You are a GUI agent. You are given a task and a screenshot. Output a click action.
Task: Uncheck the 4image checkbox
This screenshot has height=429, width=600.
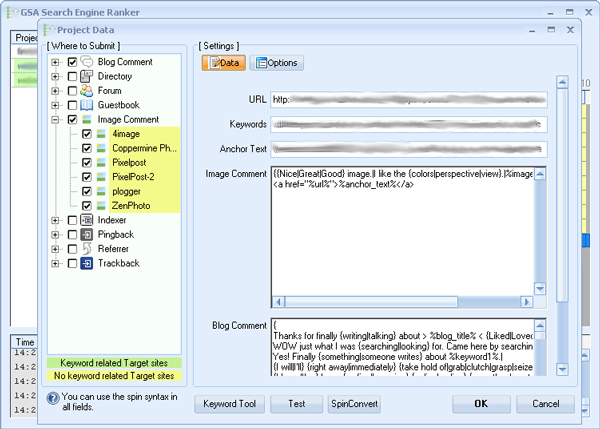point(87,134)
